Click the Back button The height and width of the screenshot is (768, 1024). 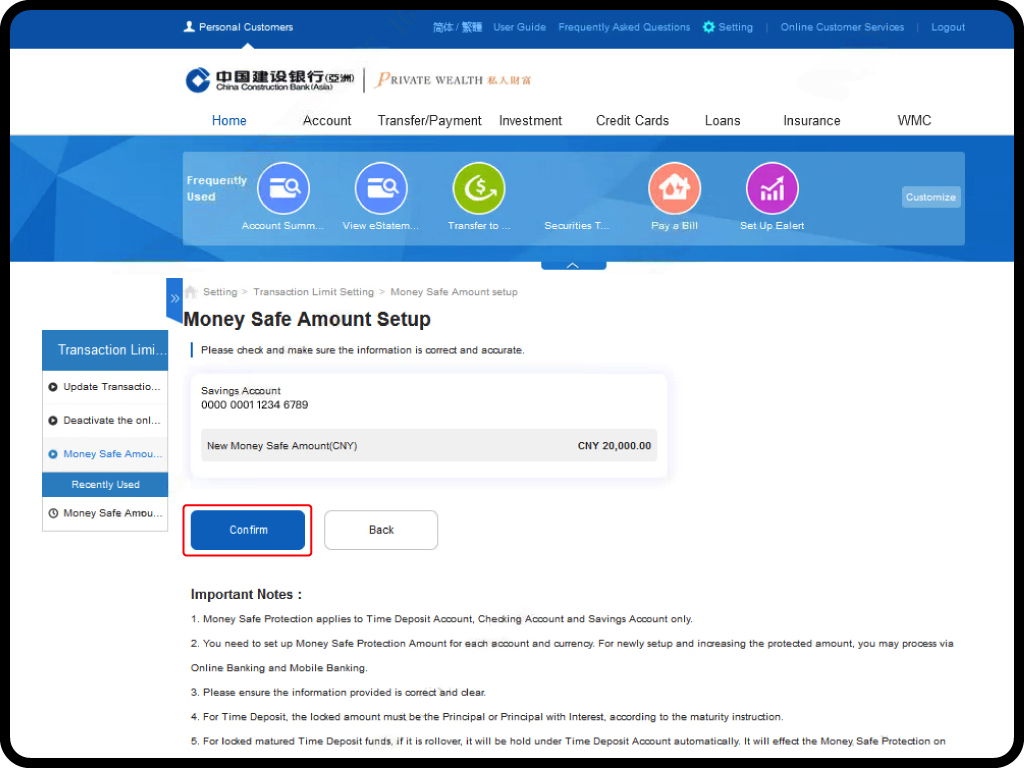[x=381, y=530]
